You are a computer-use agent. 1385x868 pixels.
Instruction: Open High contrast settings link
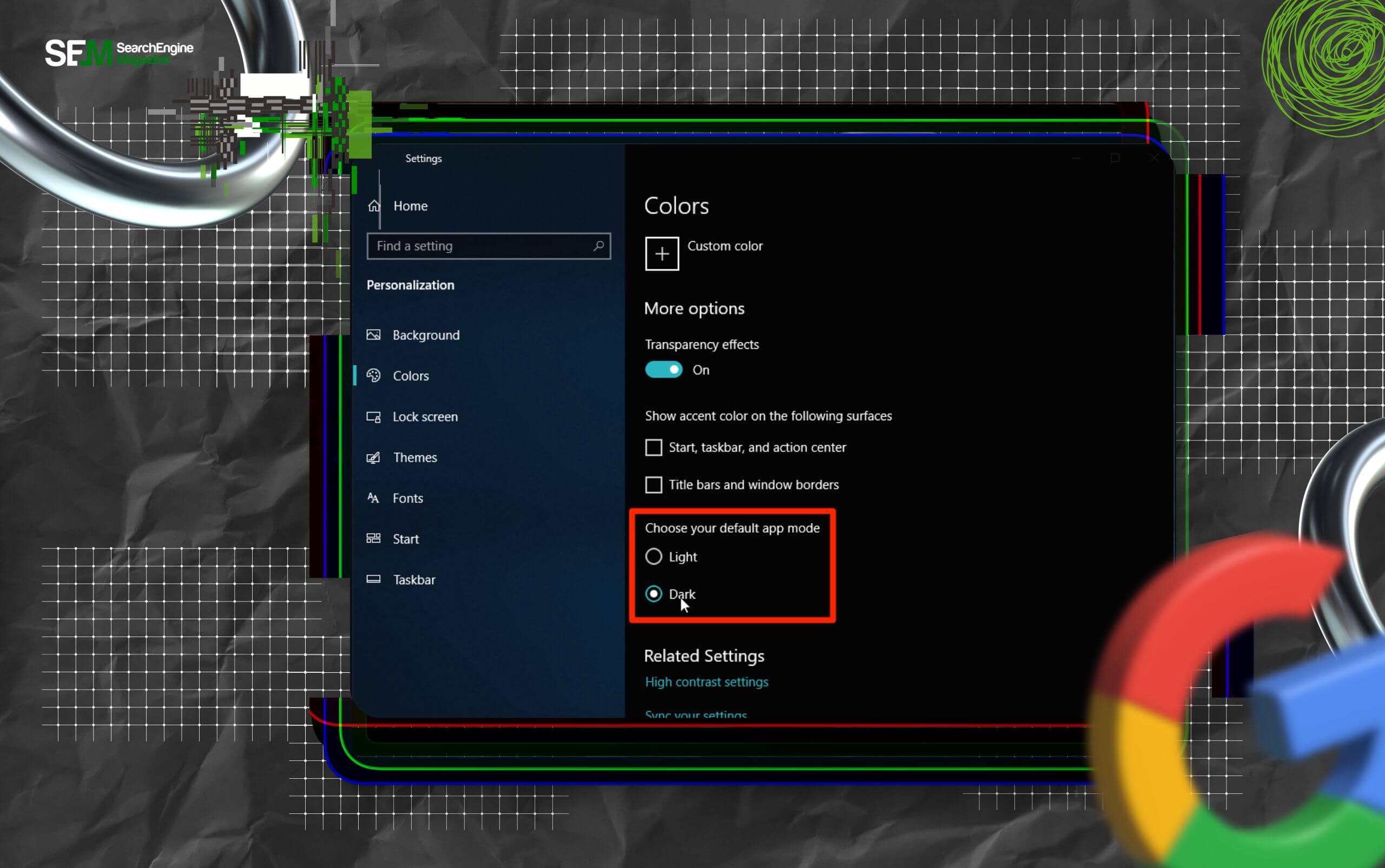coord(706,681)
